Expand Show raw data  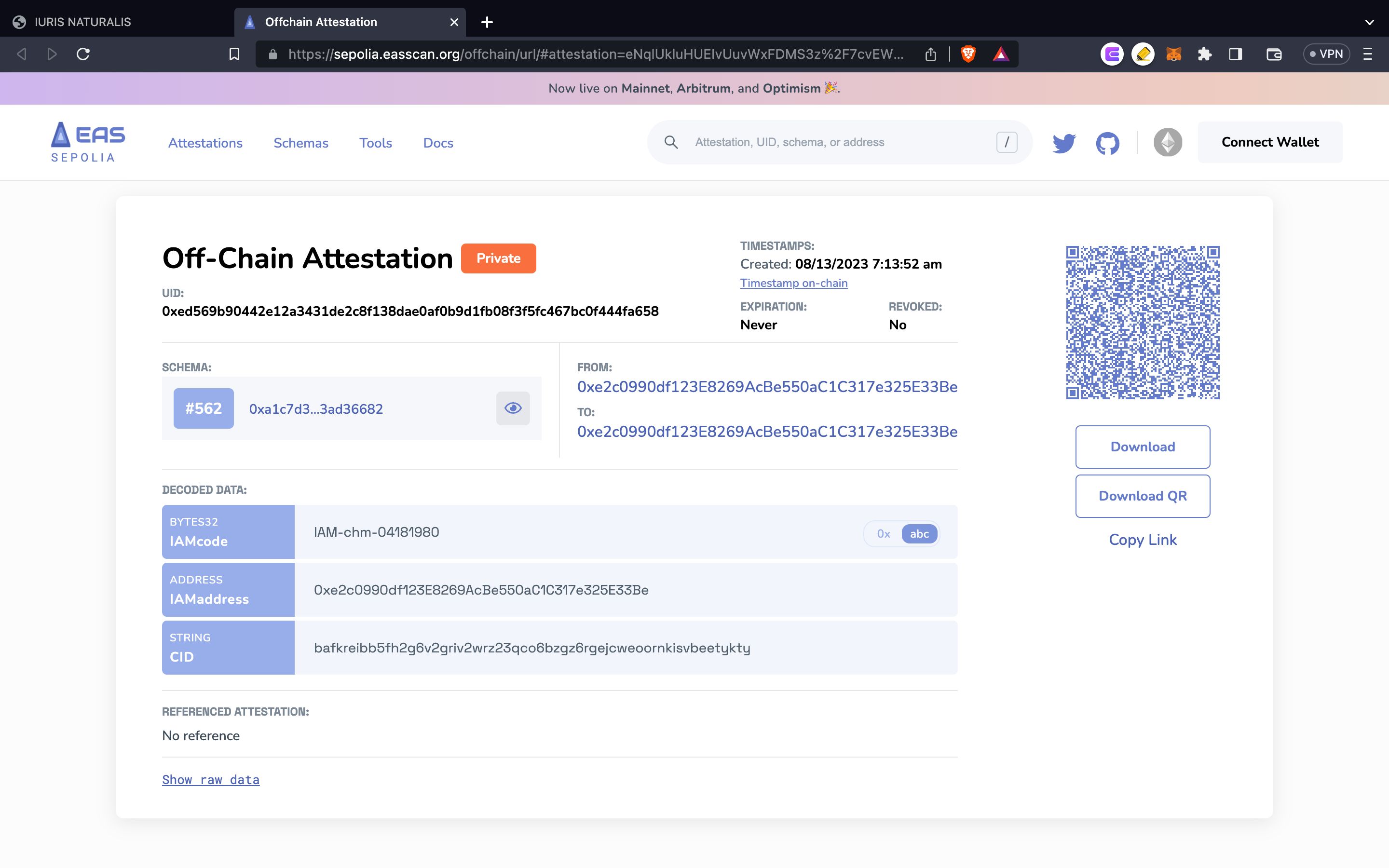pos(211,780)
